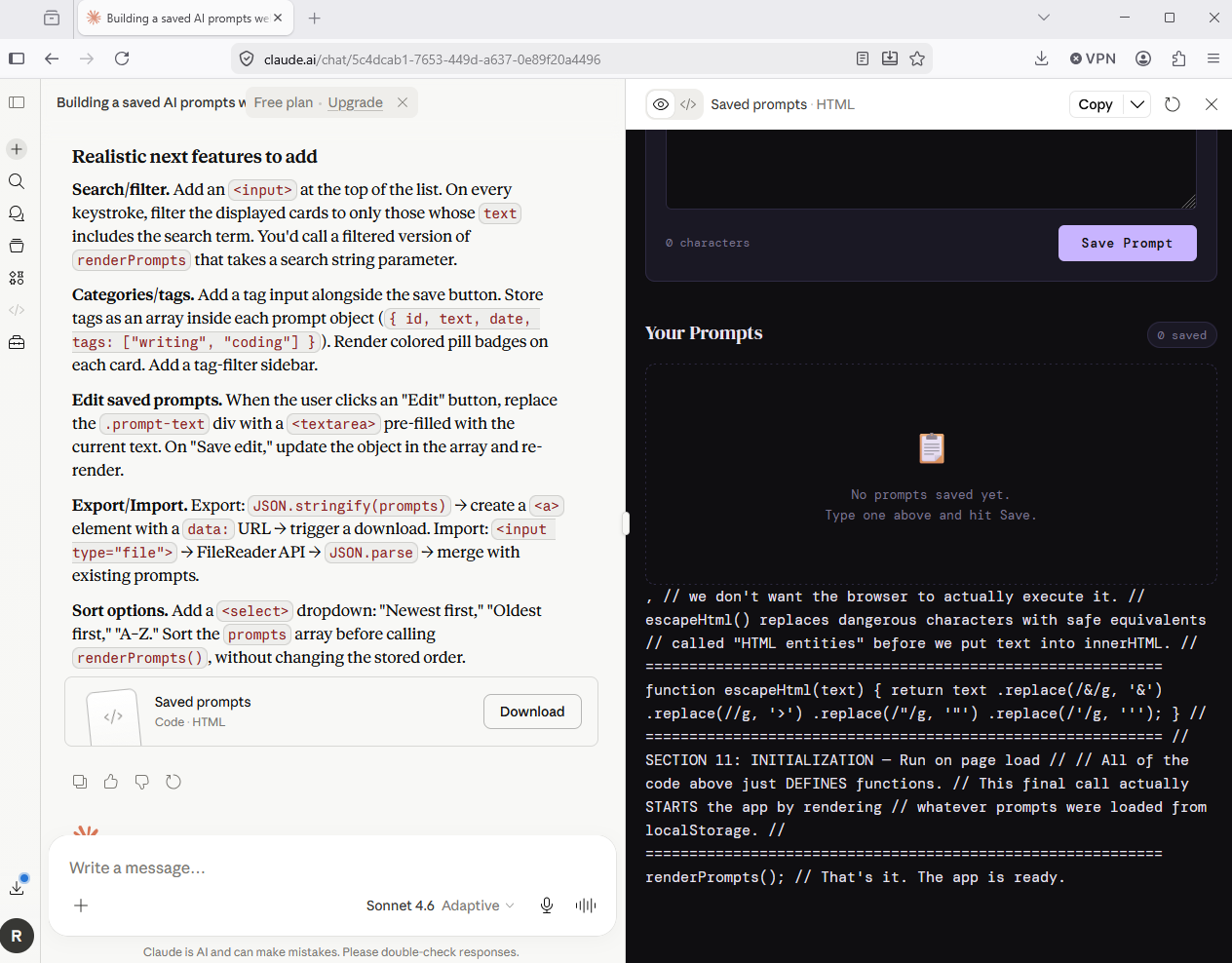Toggle the browser sidebar panel
This screenshot has height=963, width=1232.
(x=17, y=58)
